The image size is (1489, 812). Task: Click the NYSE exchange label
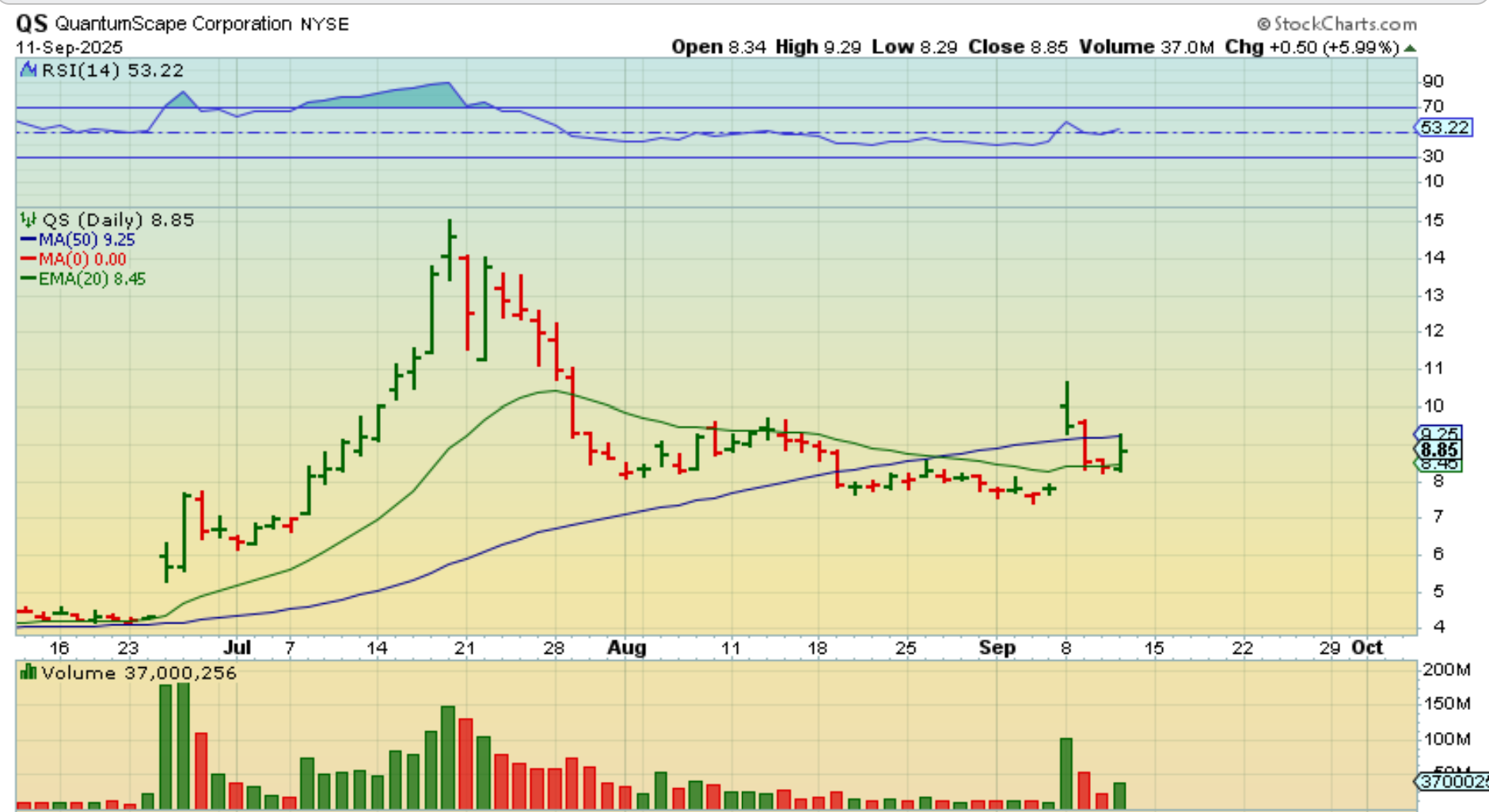[325, 25]
